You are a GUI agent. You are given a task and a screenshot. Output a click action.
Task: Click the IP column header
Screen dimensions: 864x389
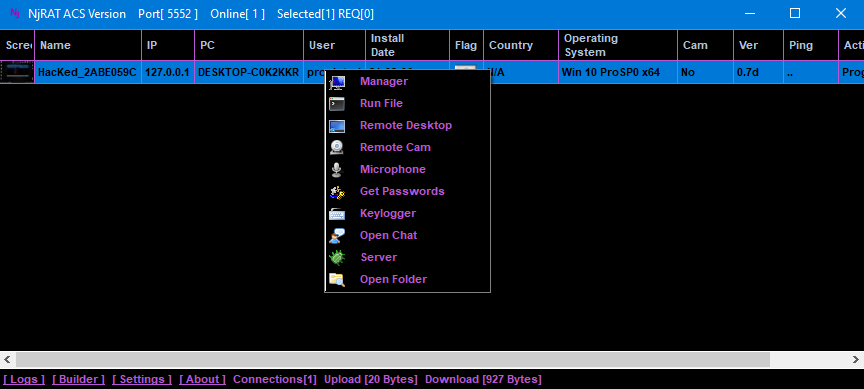[168, 45]
